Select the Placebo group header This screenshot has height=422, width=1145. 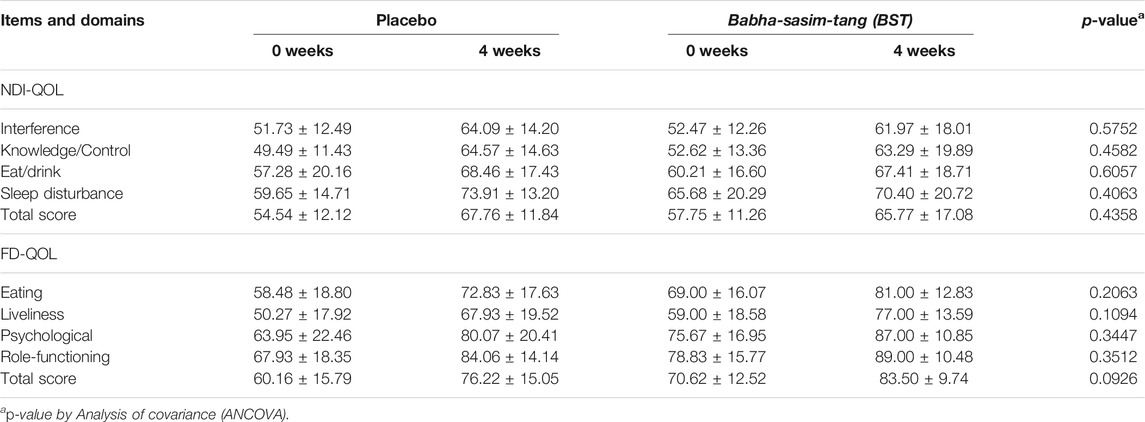coord(407,20)
